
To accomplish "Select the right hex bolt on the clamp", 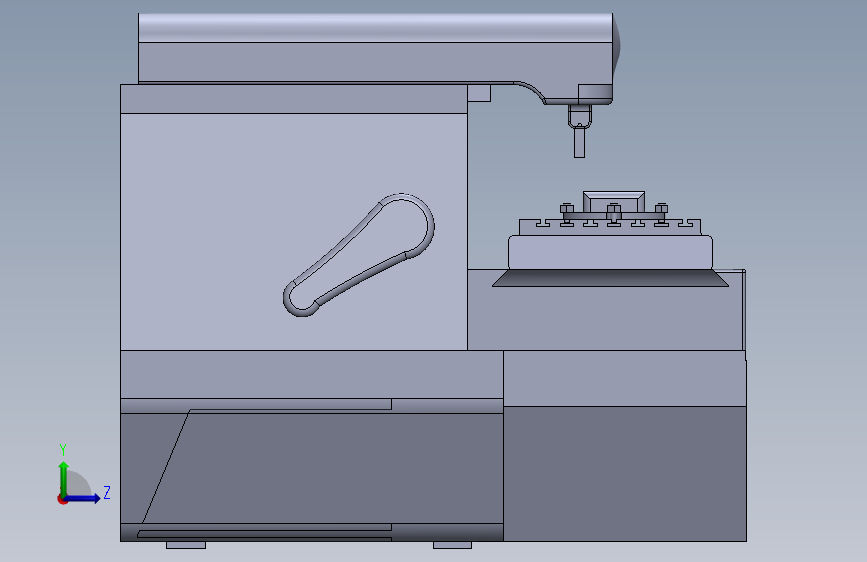I will pos(661,210).
